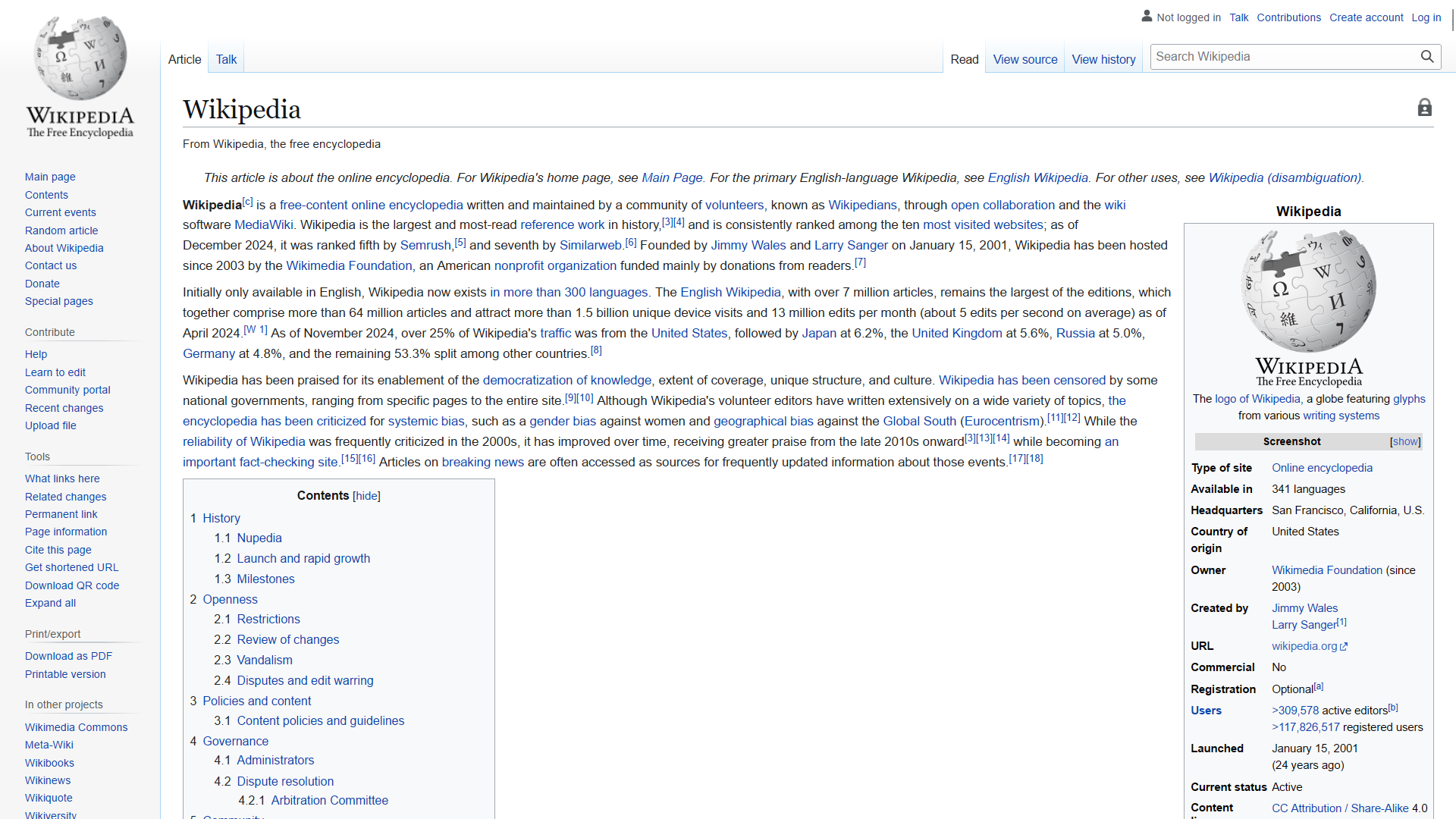This screenshot has height=819, width=1456.
Task: Click the Jimmy Wales link in intro
Action: pyautogui.click(x=748, y=245)
